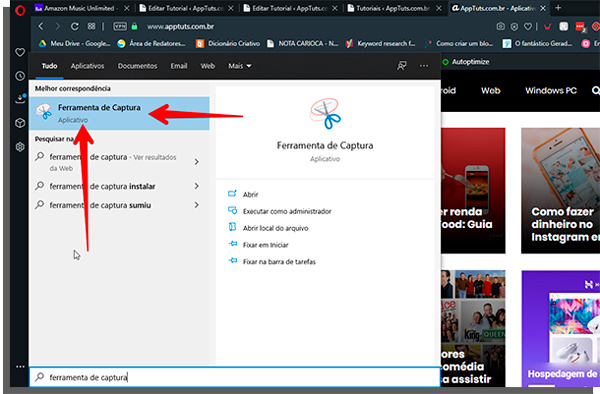Viewport: 600px width, 394px height.
Task: Open the Opera sidebar extensions cube icon
Action: tap(20, 123)
